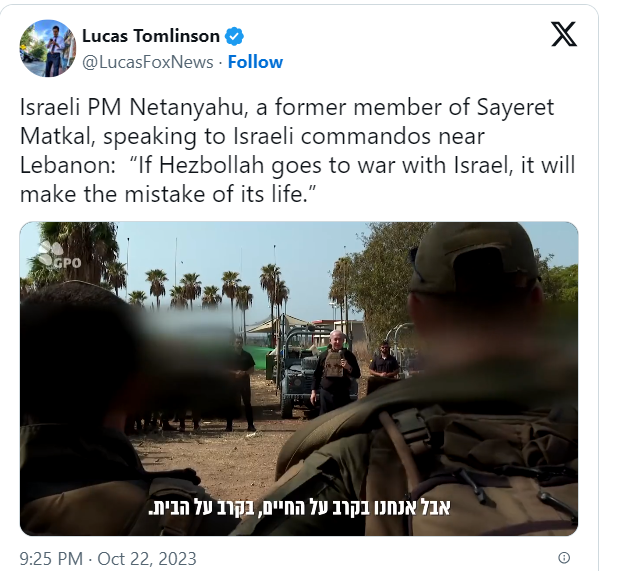Open the 9:25 PM Oct 22, 2023 timestamp

tap(109, 558)
